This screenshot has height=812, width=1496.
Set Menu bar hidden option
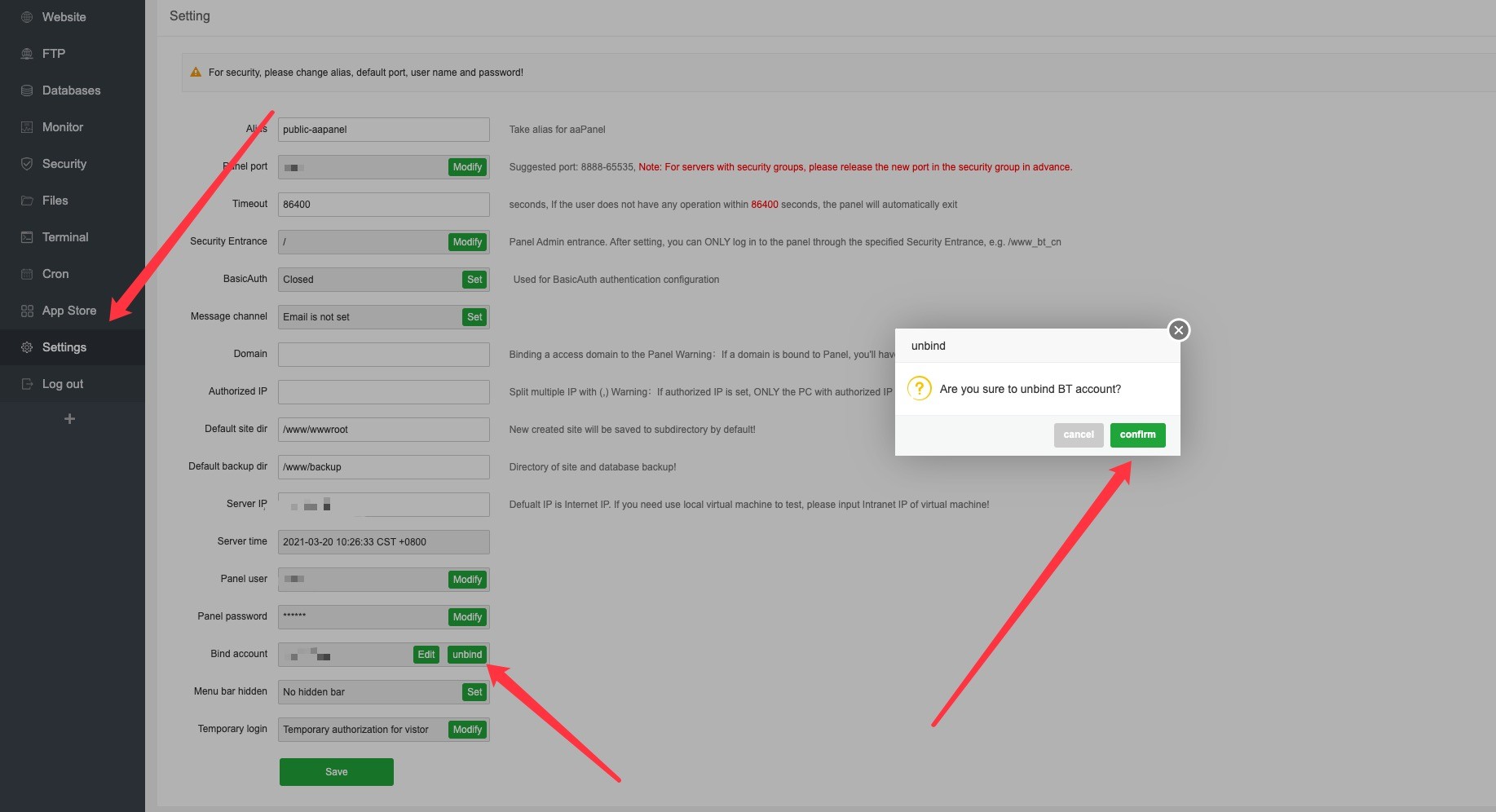pyautogui.click(x=474, y=692)
